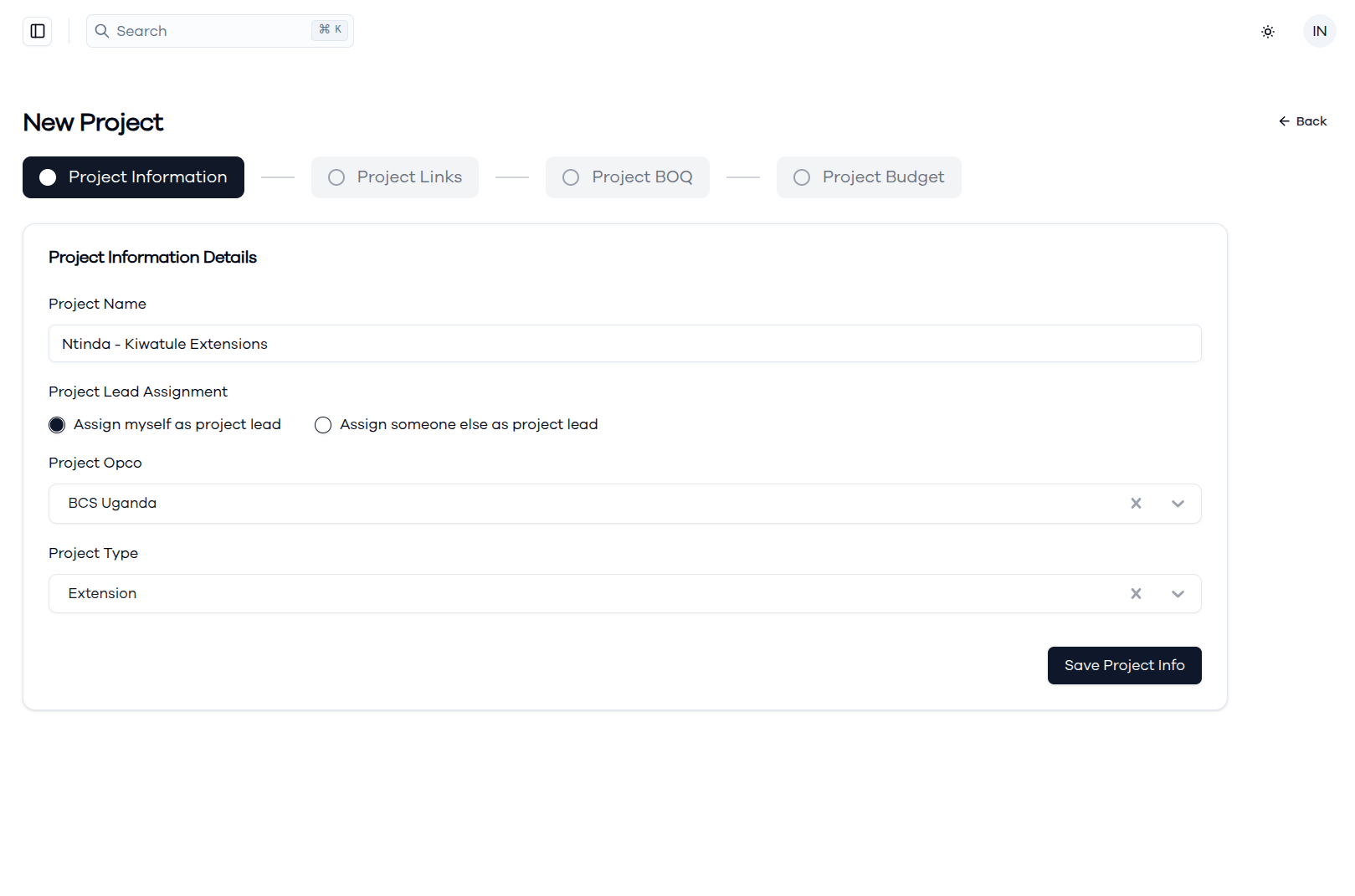This screenshot has width=1355, height=896.
Task: Clear the BCS Uganda selection
Action: (1136, 504)
